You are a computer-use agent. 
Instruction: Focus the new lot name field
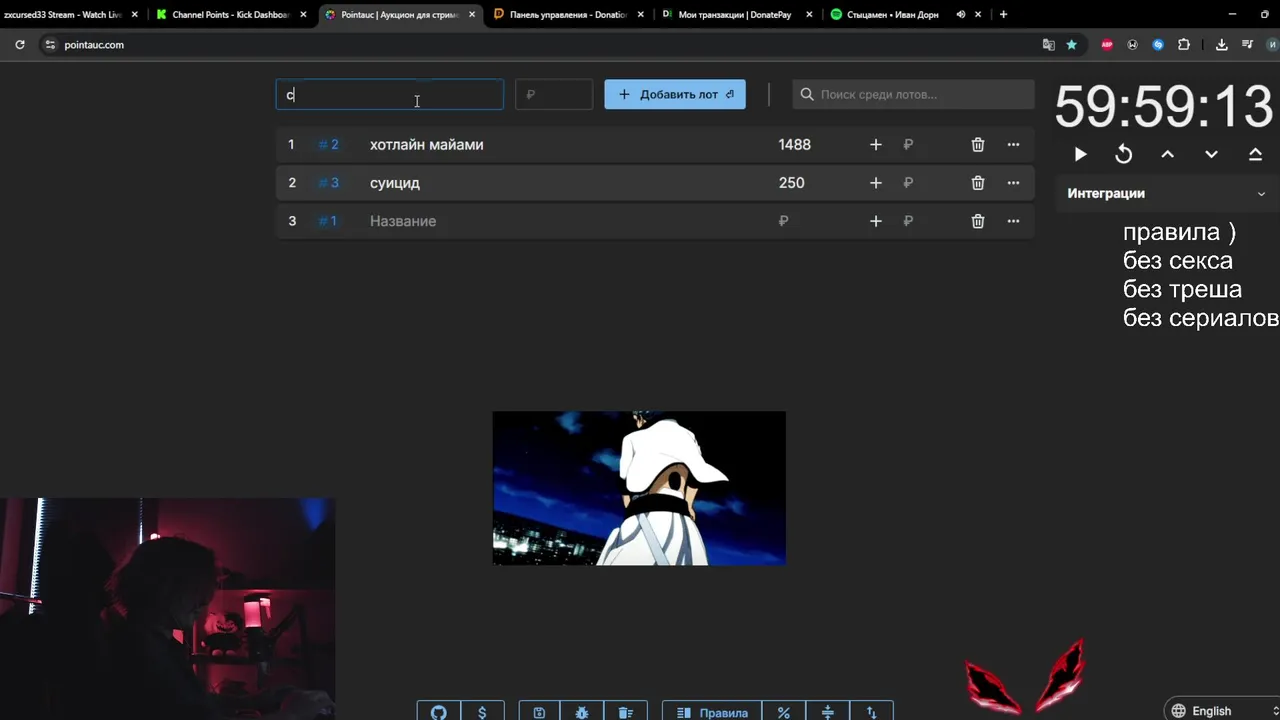click(390, 94)
